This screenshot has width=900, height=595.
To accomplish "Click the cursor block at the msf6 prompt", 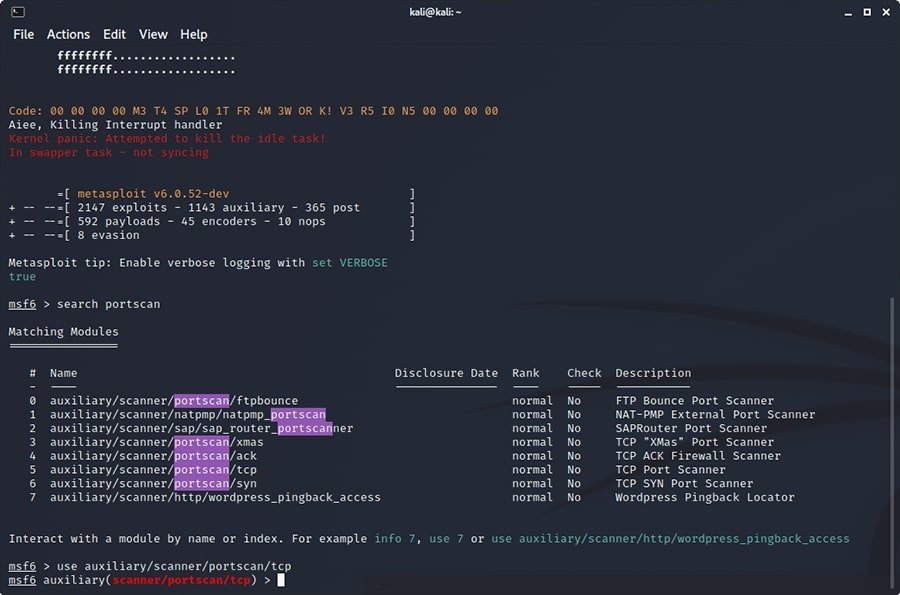I will coord(281,580).
